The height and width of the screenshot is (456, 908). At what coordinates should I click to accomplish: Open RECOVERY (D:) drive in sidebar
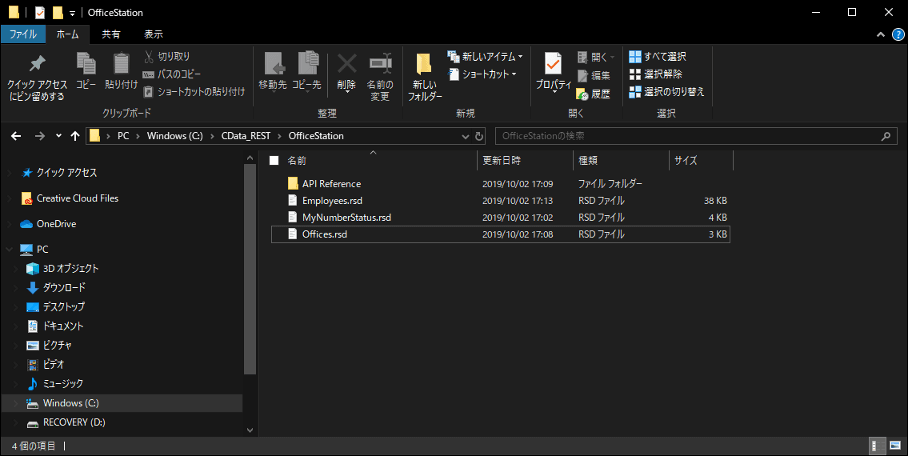click(x=74, y=422)
